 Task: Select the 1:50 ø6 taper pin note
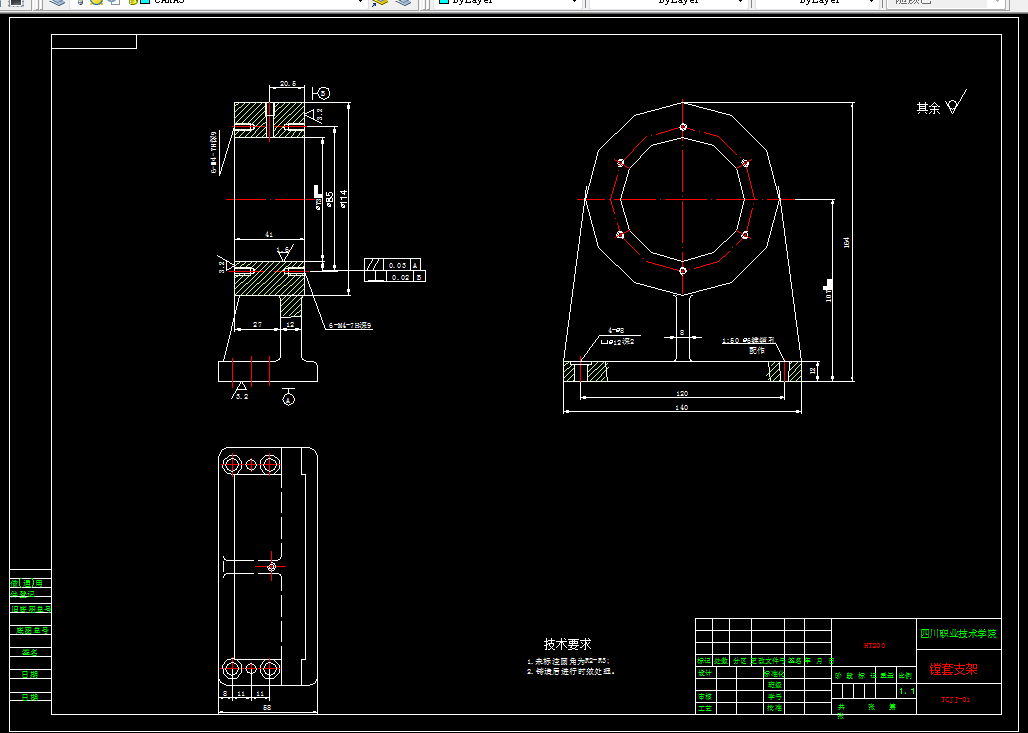click(749, 341)
